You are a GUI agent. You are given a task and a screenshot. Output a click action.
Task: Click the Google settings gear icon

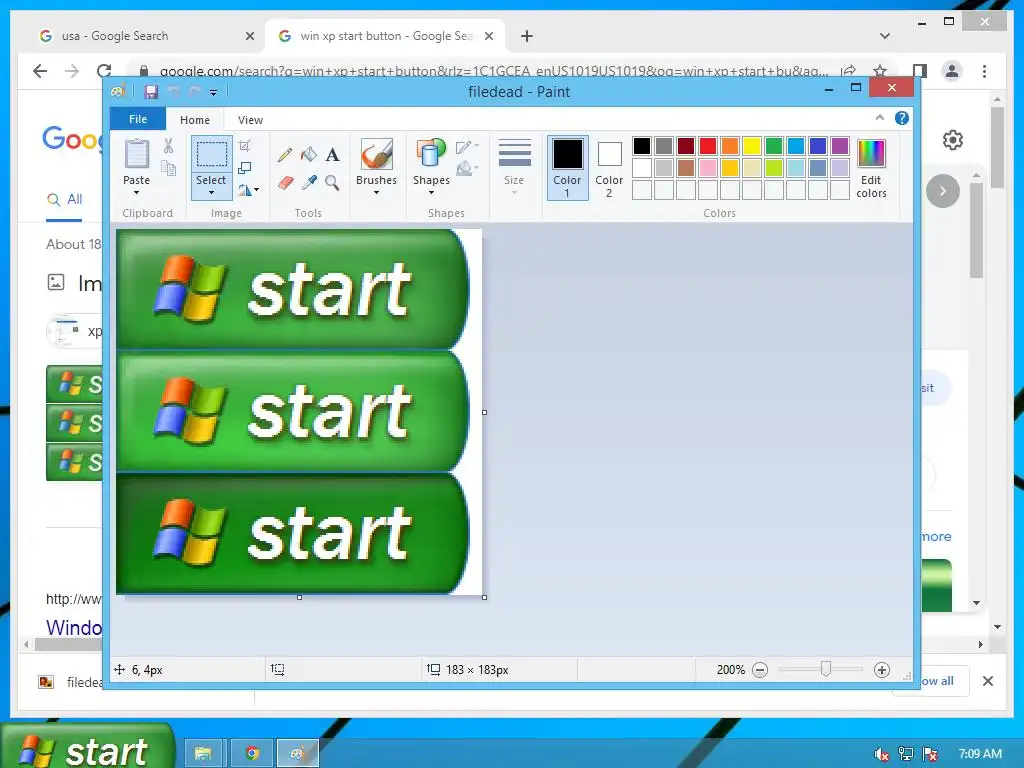[x=953, y=140]
